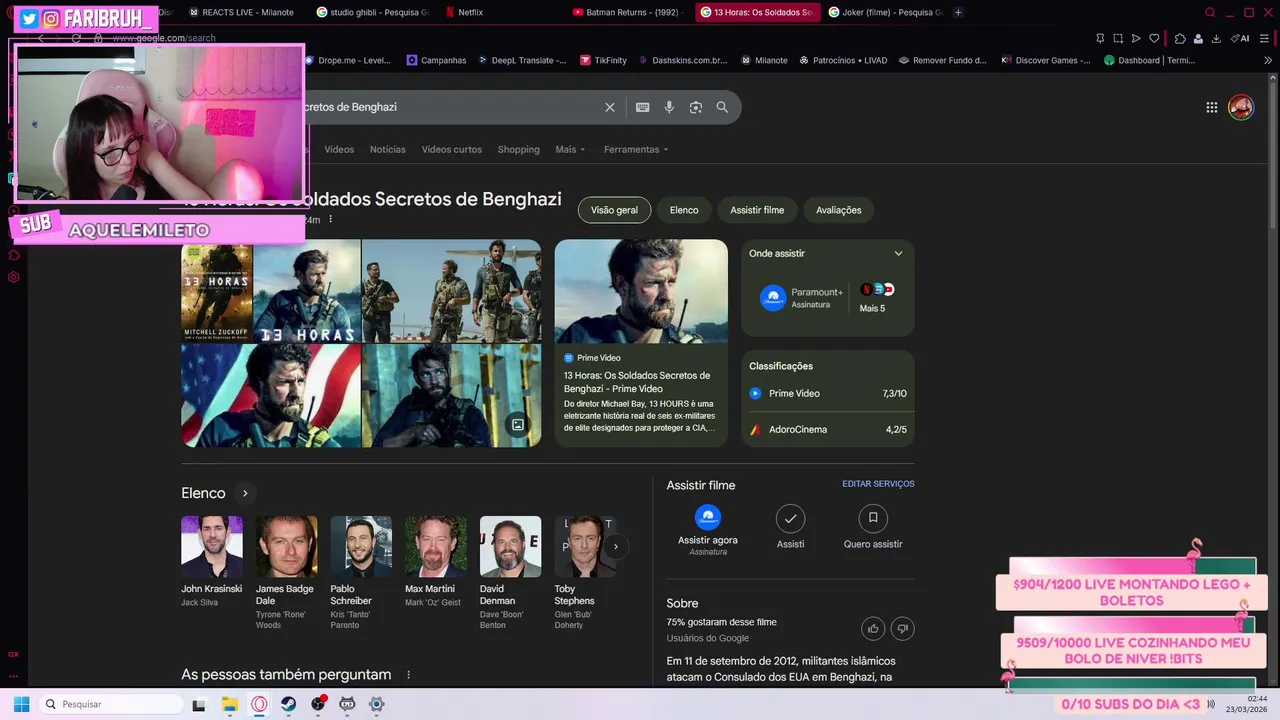Select the Assistir filme chip

pyautogui.click(x=757, y=210)
